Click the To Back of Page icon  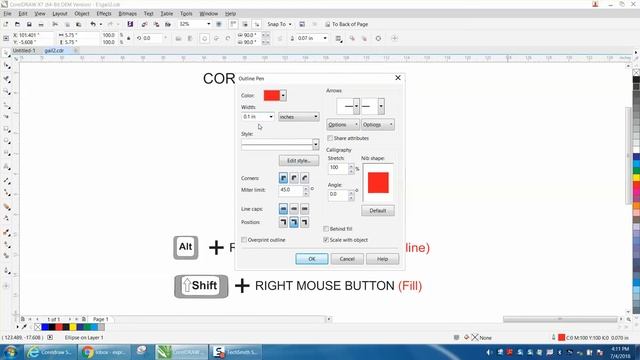pos(327,24)
